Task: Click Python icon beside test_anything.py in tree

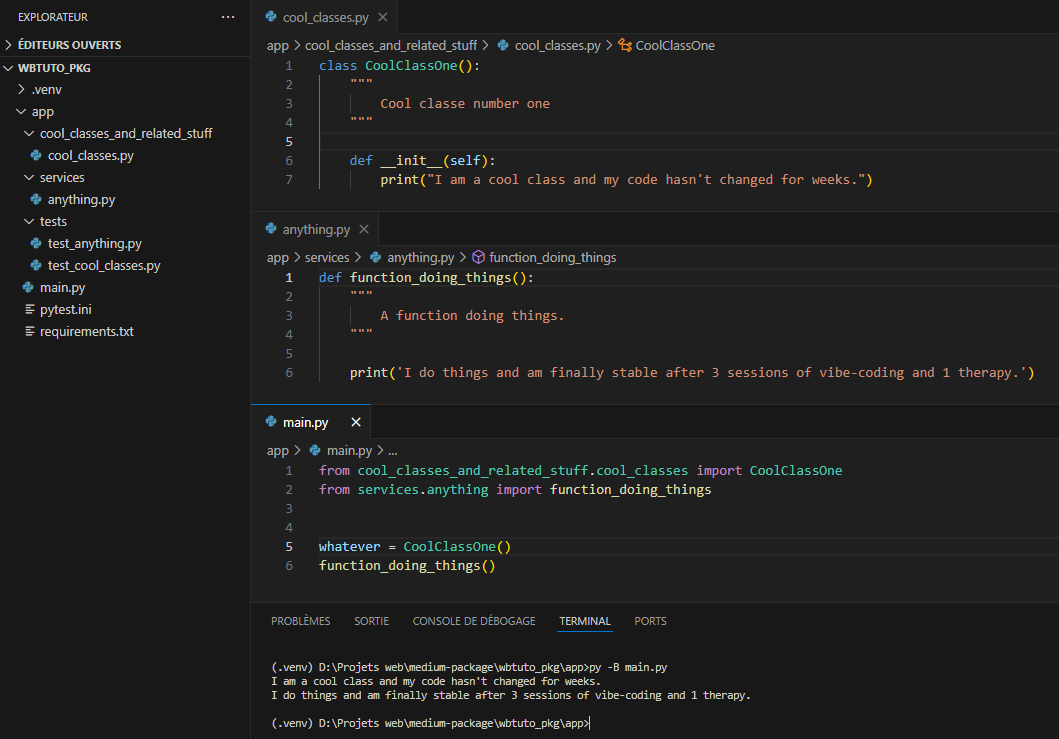Action: pos(36,243)
